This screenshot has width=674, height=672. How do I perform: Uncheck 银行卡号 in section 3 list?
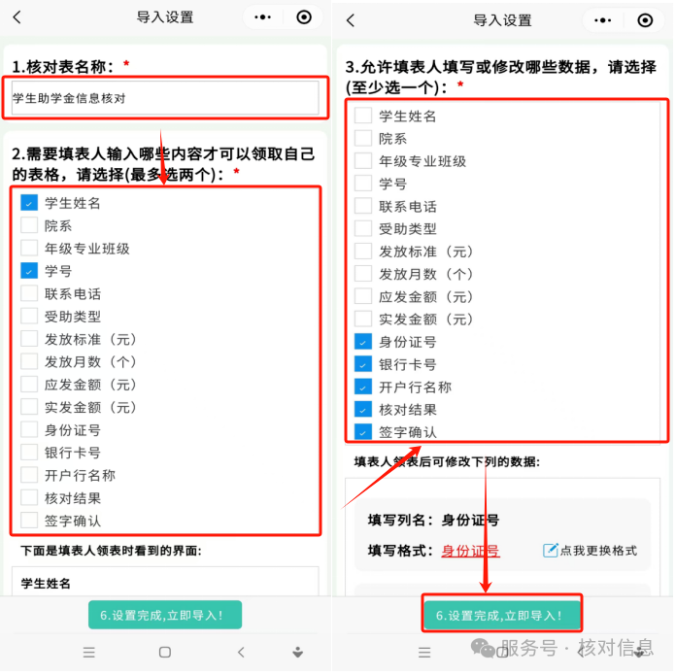363,364
